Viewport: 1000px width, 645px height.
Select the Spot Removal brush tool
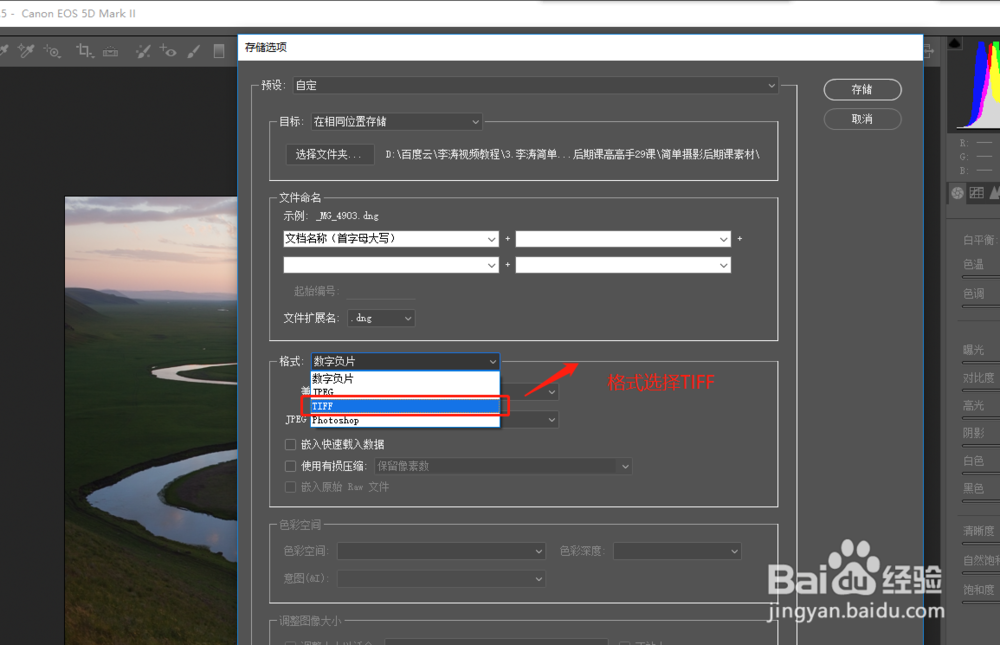point(143,51)
